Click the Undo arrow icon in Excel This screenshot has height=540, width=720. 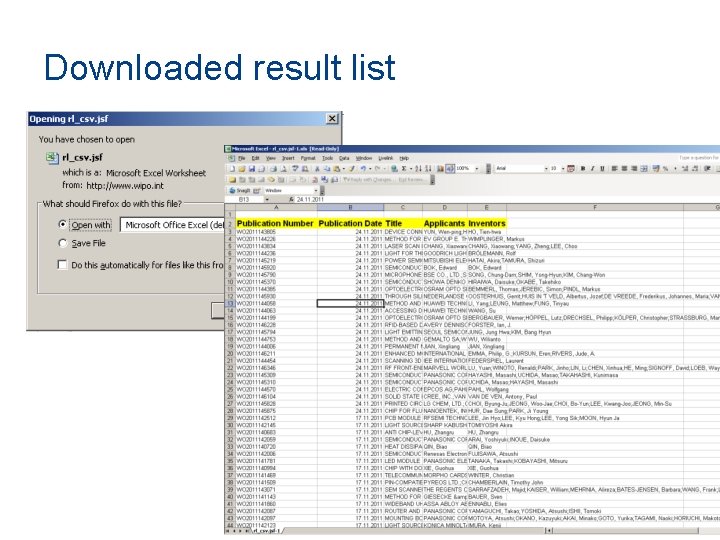[x=363, y=169]
